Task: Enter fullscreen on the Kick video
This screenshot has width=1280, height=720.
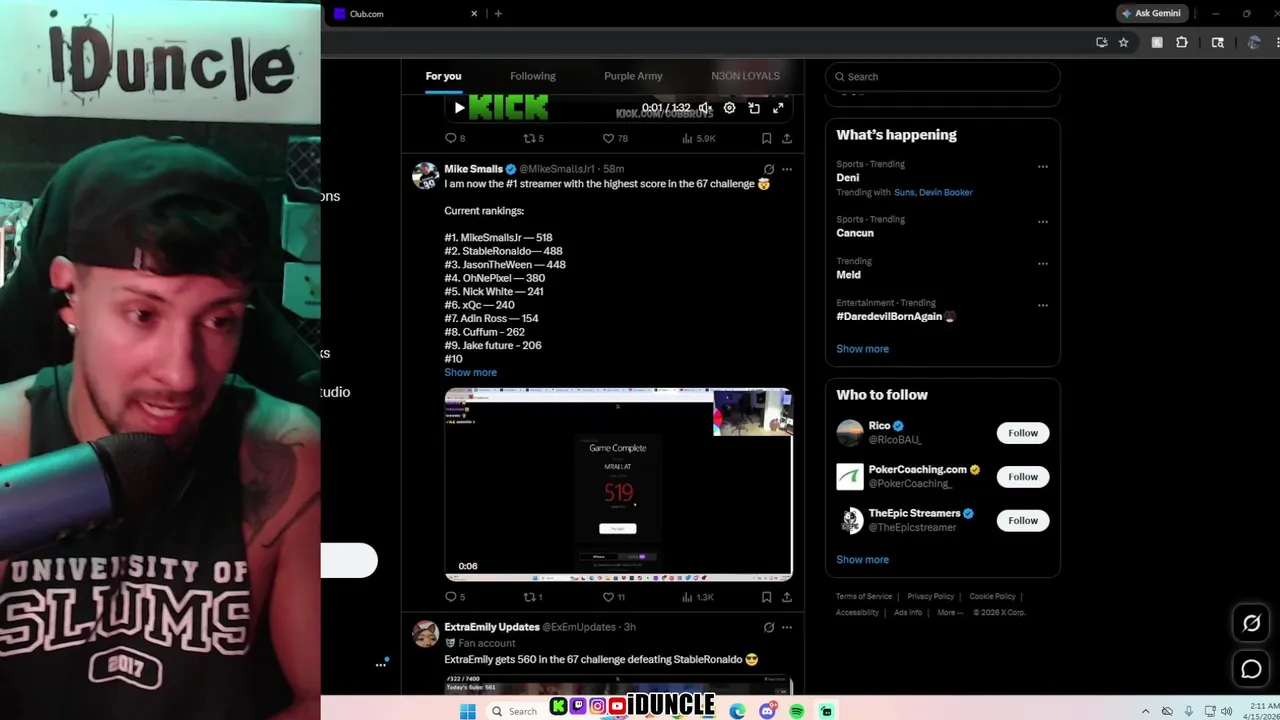Action: 778,108
